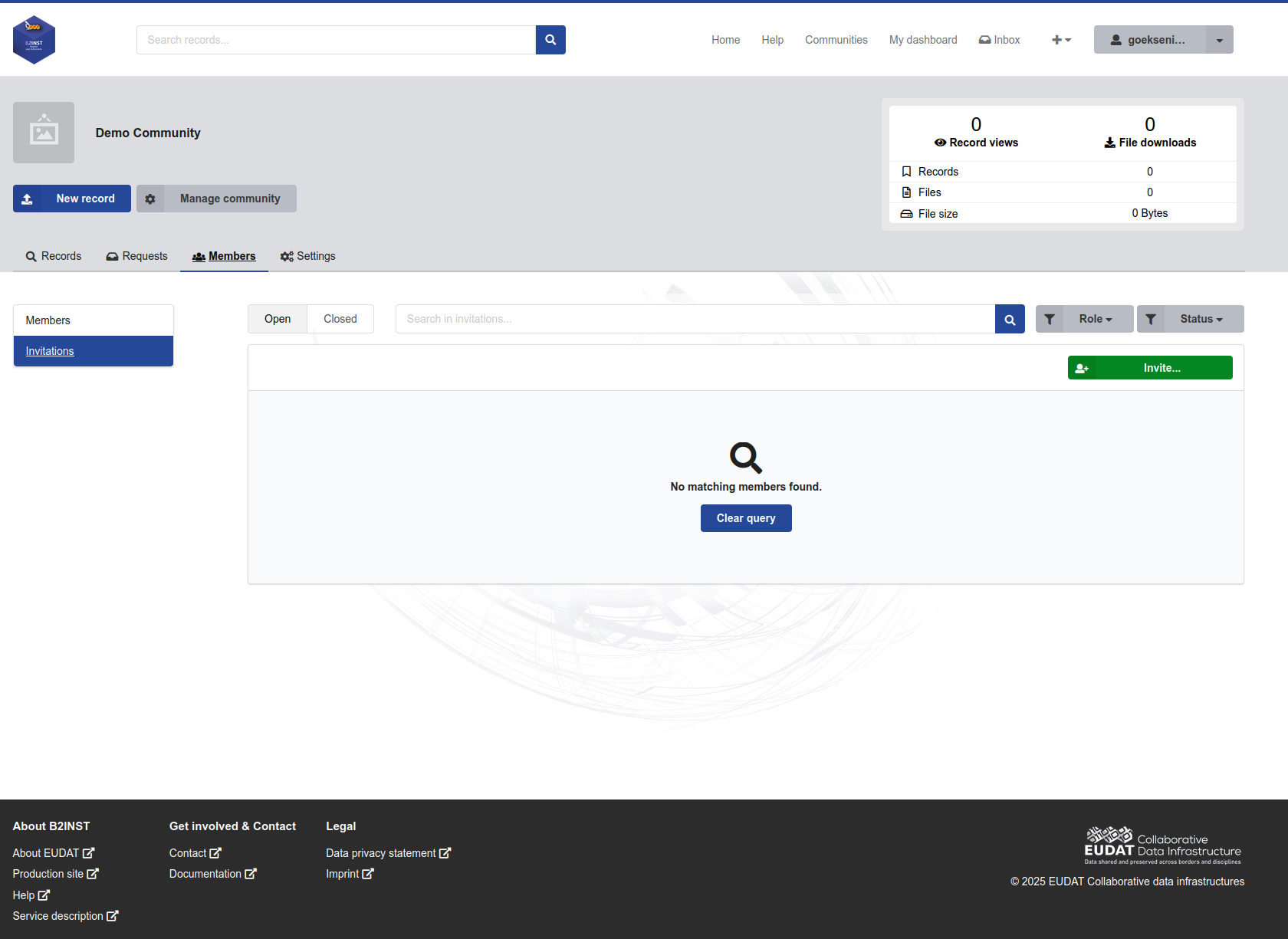Open the plus quick-create dropdown

coord(1061,40)
